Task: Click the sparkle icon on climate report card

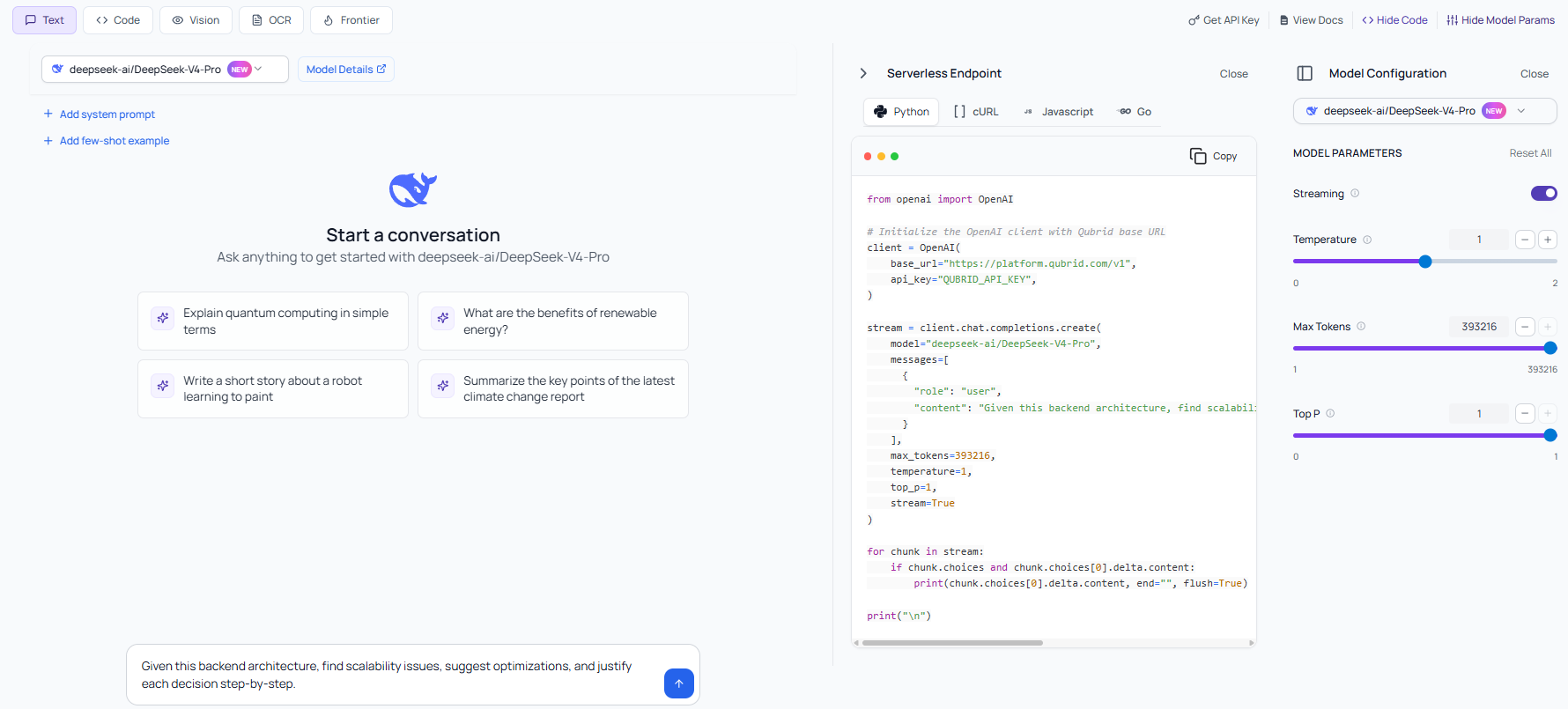Action: [x=443, y=386]
